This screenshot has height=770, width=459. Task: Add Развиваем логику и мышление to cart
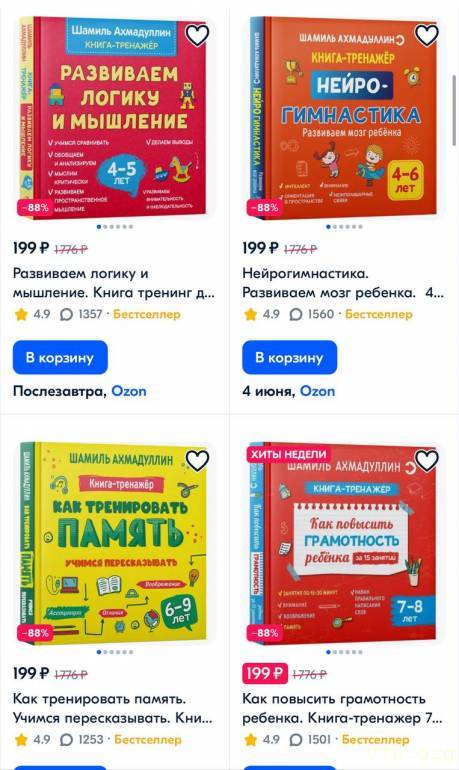pyautogui.click(x=60, y=358)
